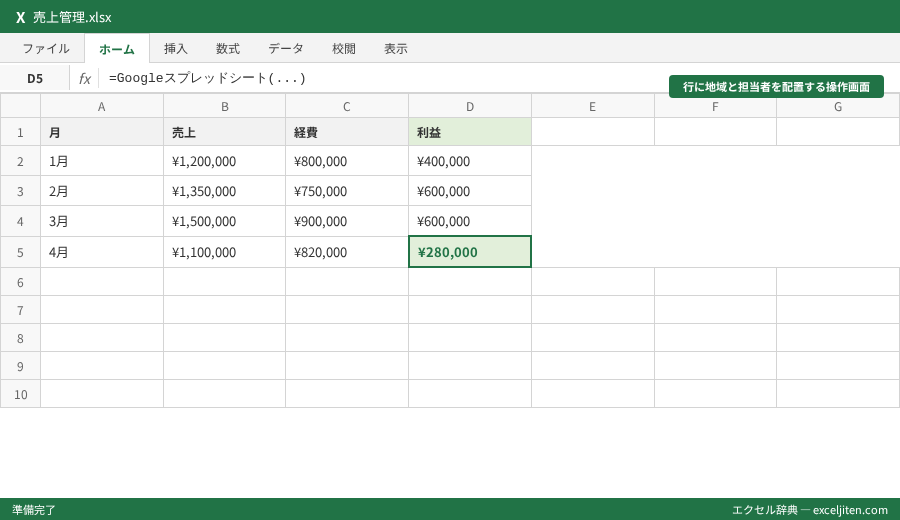Select row 10 header
900x520 pixels.
click(20, 394)
